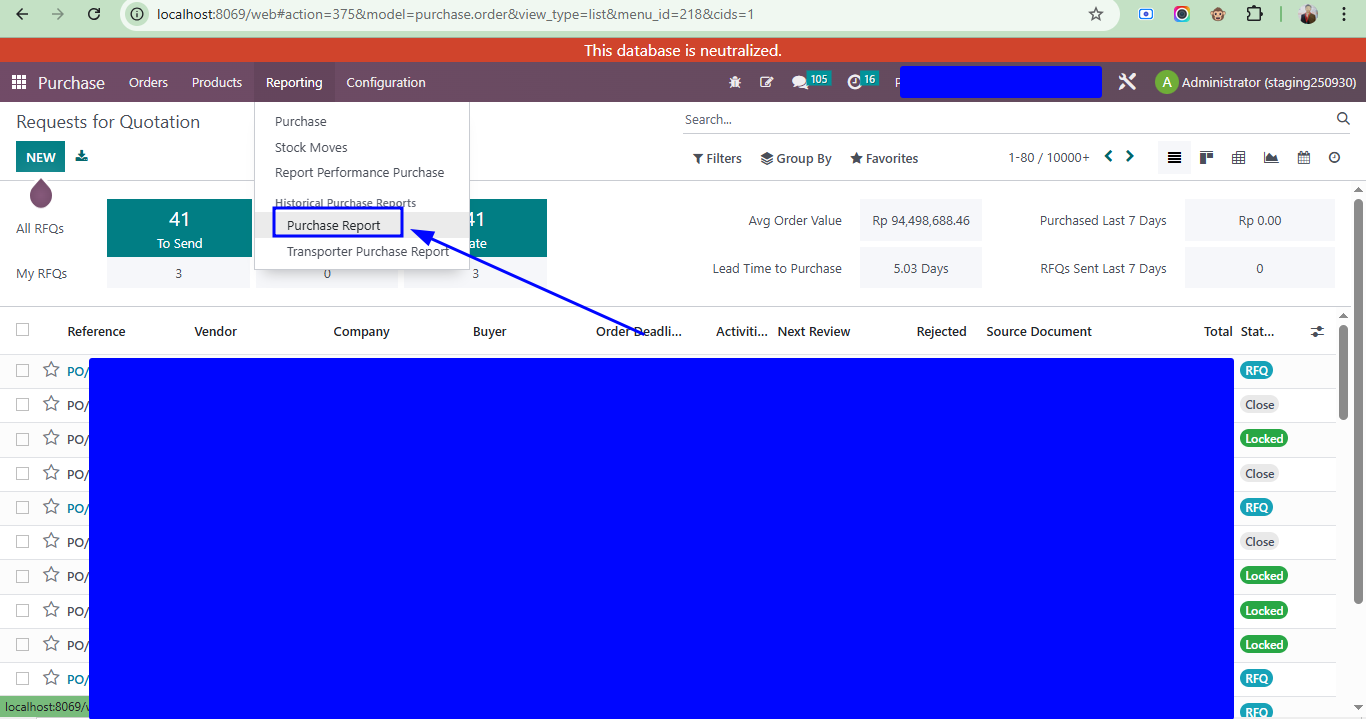This screenshot has width=1366, height=719.
Task: Click the screen capture extension icon
Action: point(1146,14)
